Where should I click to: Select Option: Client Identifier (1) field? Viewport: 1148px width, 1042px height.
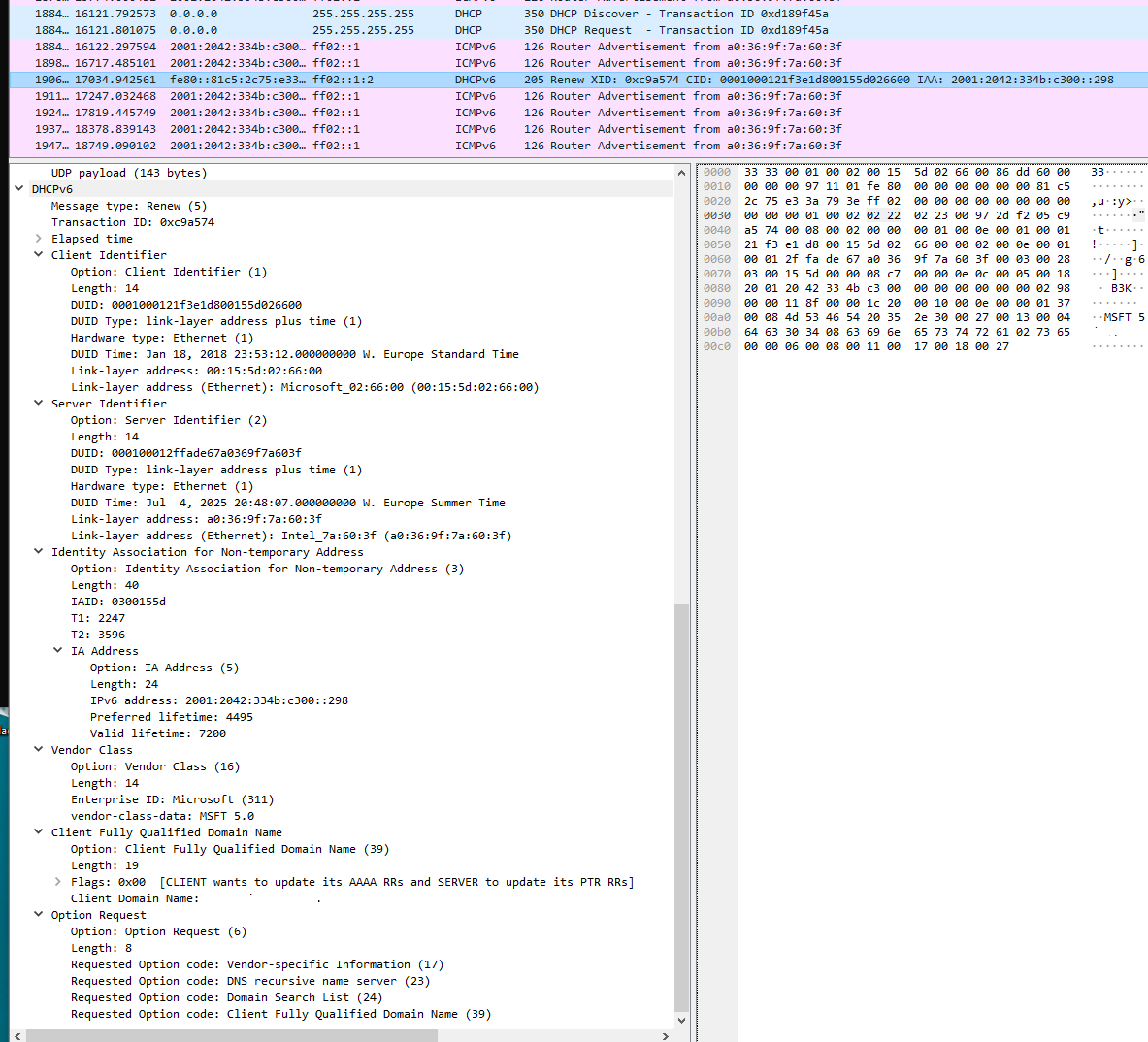tap(169, 272)
